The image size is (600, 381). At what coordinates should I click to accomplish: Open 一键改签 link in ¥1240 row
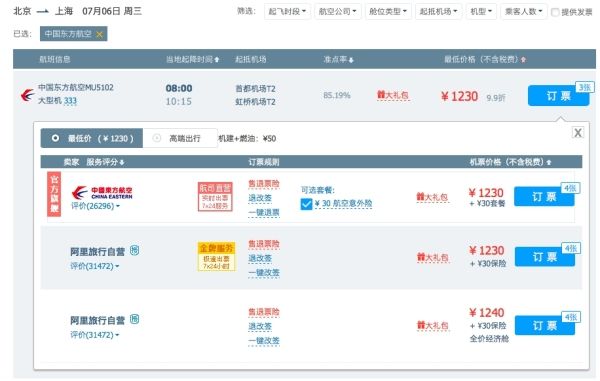[264, 340]
